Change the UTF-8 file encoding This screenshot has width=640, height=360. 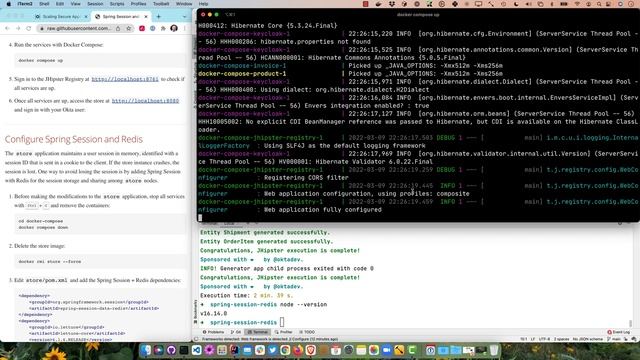544,339
